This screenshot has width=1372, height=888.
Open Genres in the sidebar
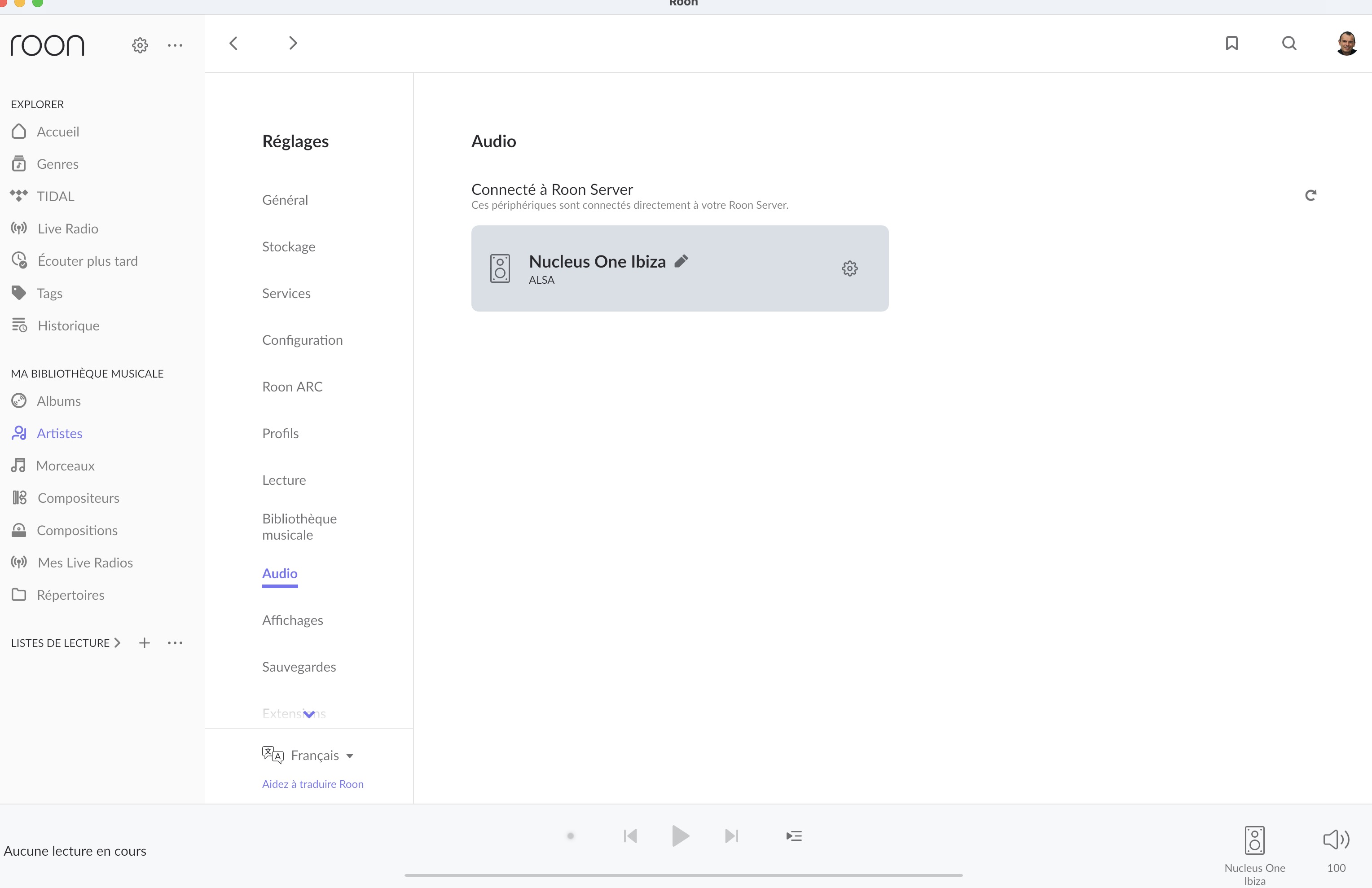pos(45,164)
